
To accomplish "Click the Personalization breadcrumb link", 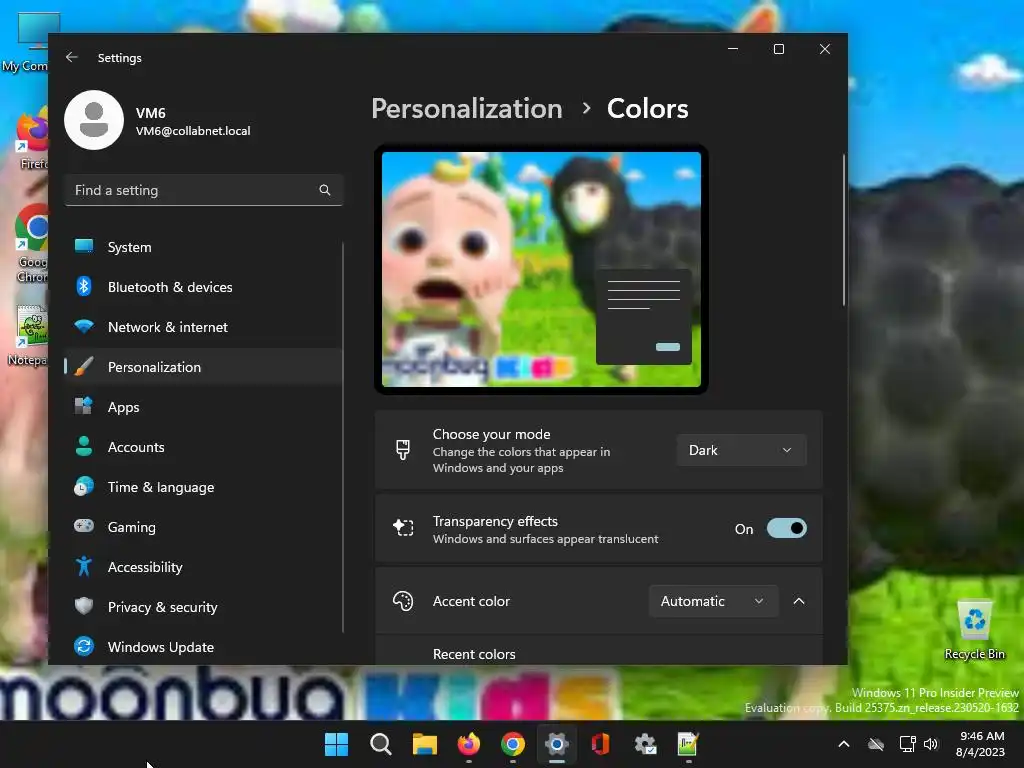I will pos(466,108).
